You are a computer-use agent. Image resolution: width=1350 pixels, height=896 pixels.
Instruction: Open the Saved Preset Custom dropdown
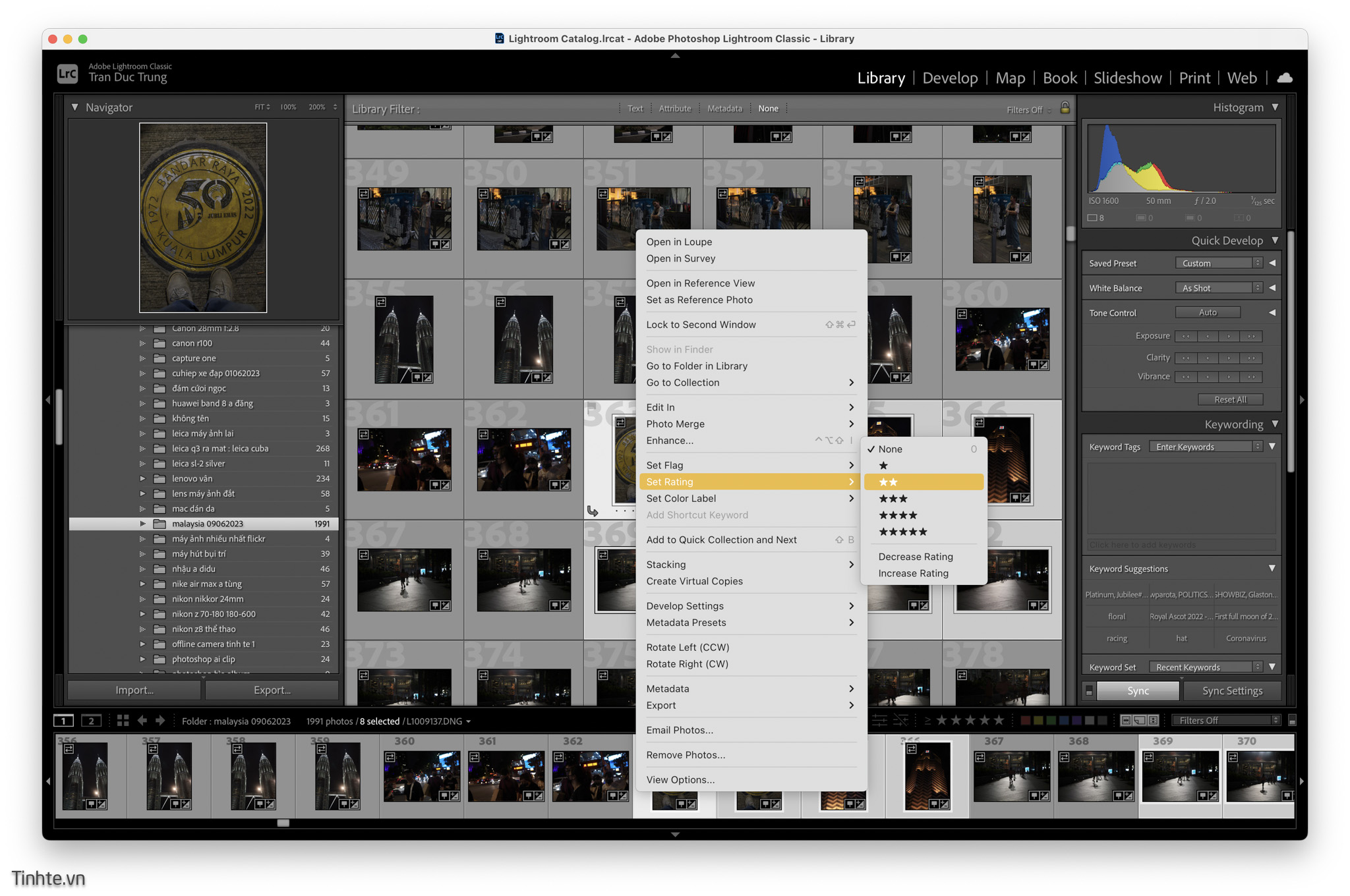[x=1219, y=263]
